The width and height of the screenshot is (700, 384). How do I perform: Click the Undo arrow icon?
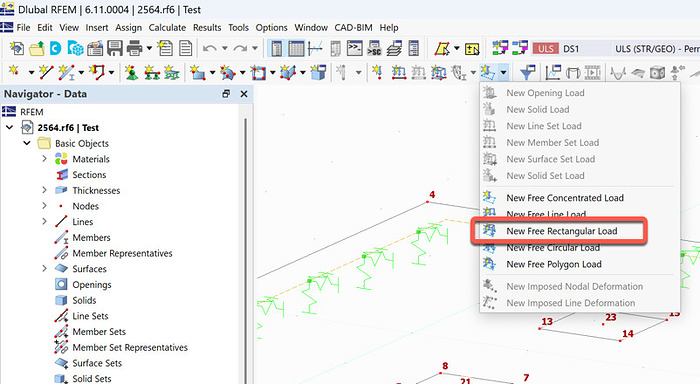(x=209, y=48)
